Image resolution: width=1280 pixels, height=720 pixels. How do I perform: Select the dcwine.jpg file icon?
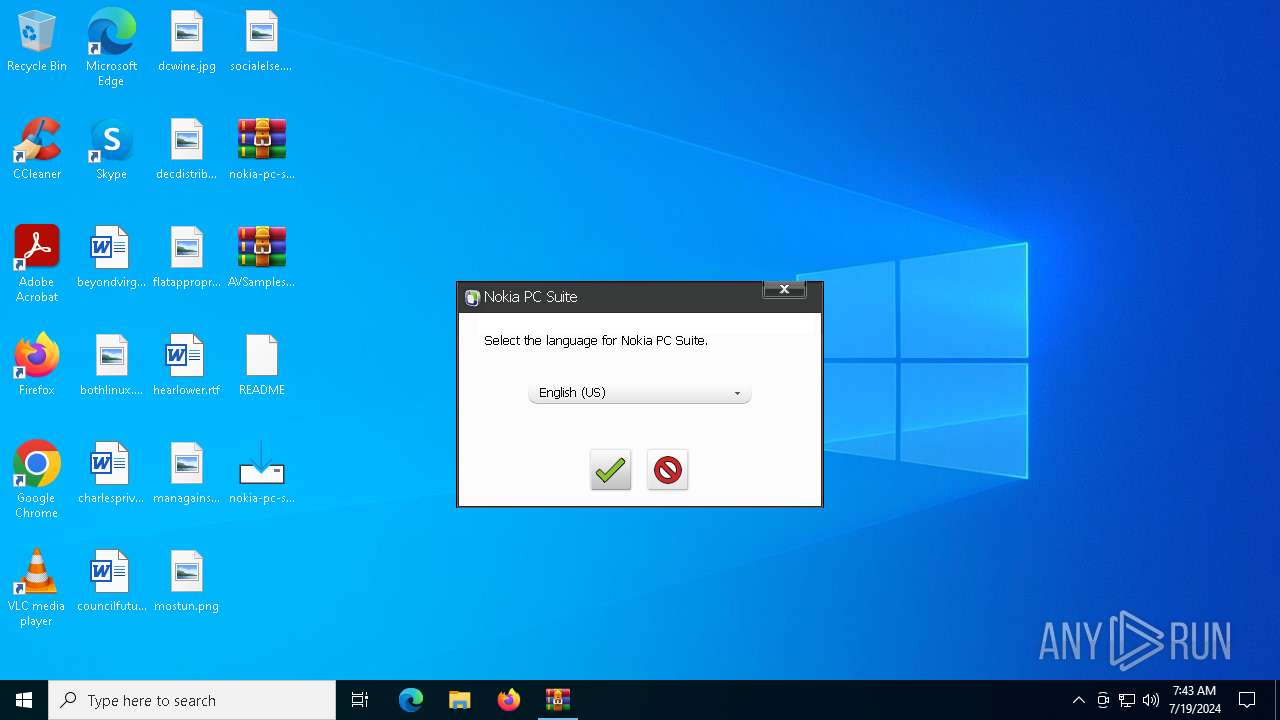[187, 42]
